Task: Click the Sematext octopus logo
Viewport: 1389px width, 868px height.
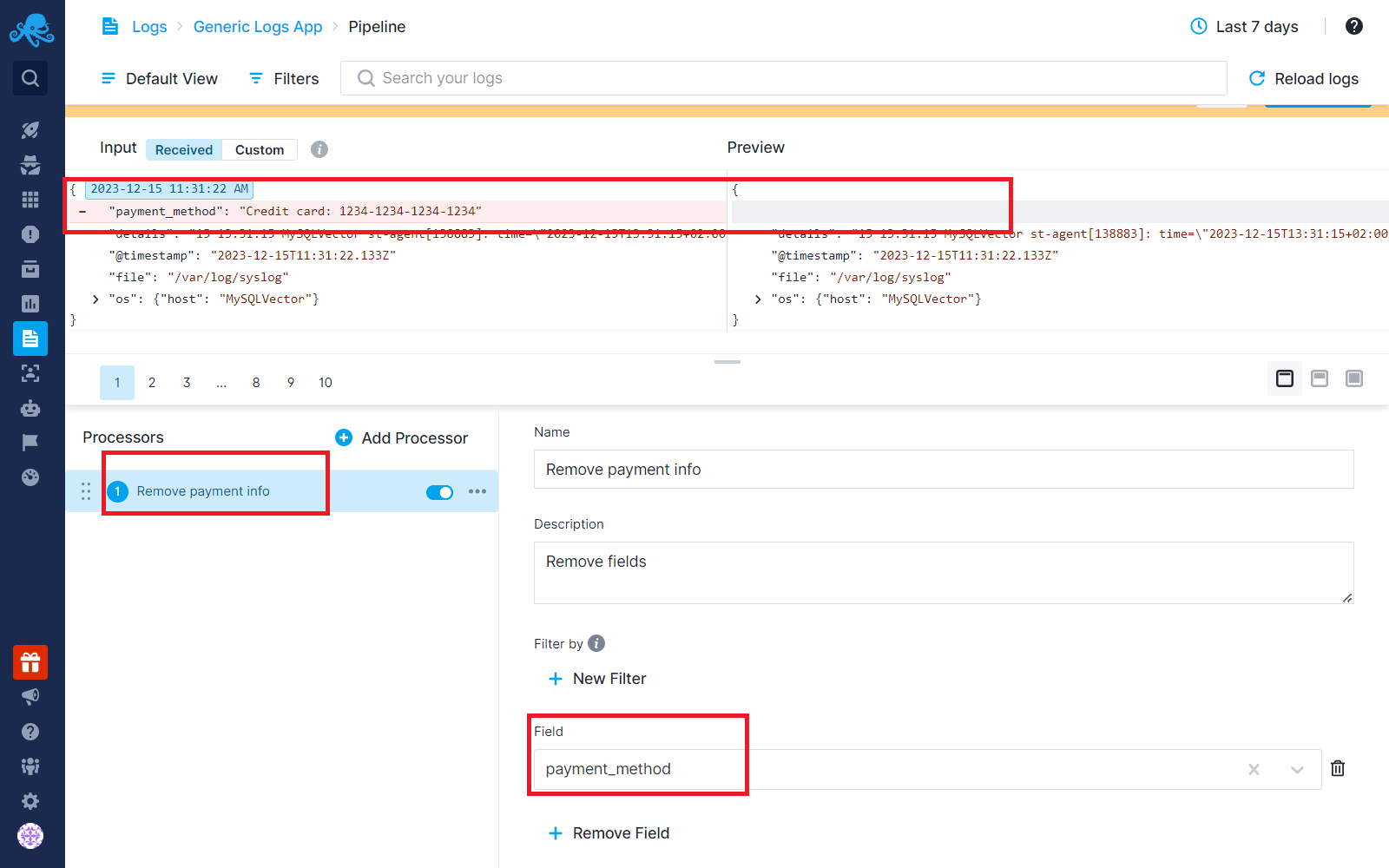Action: pyautogui.click(x=31, y=30)
